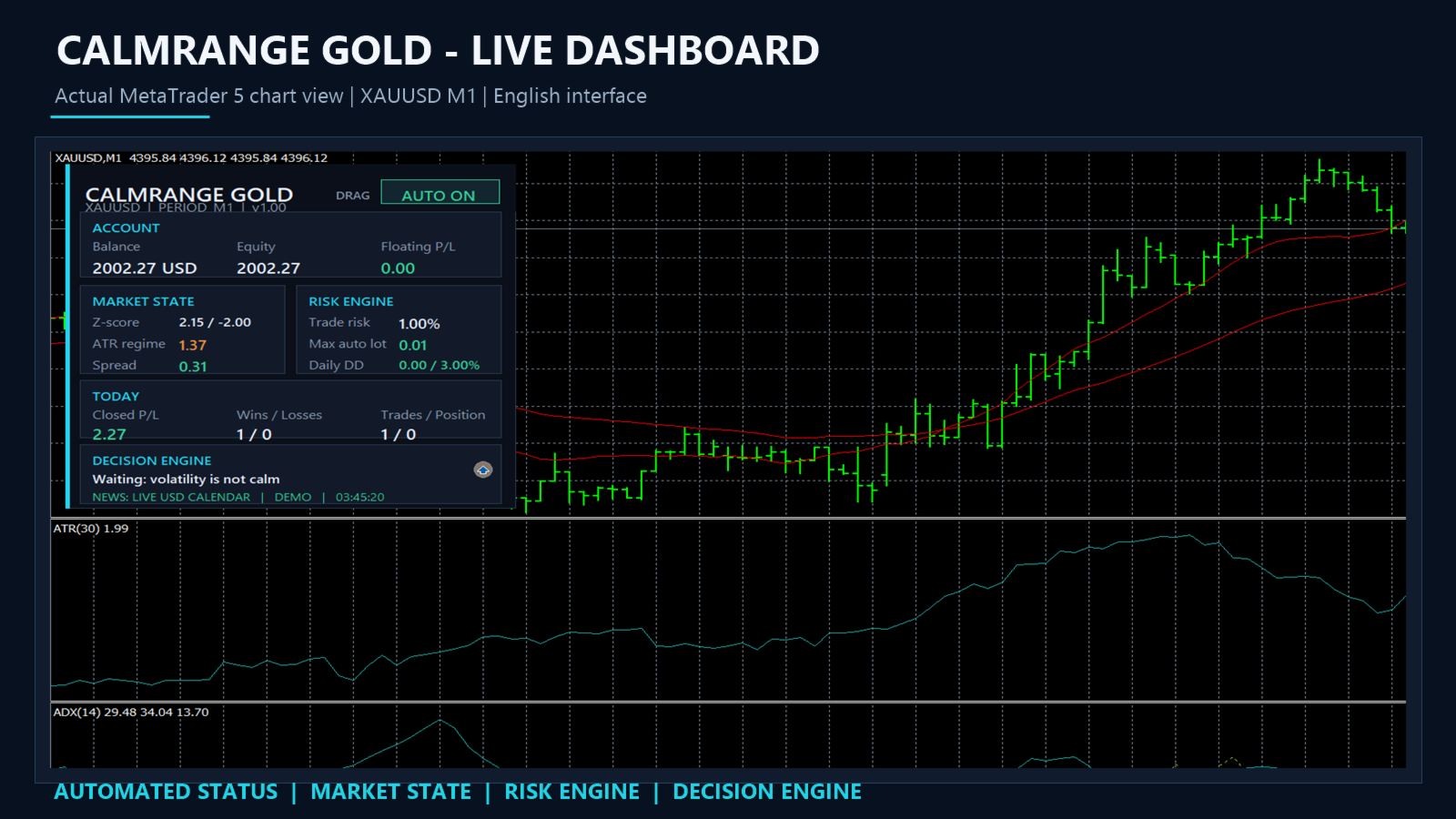Click the TODAY section header
The width and height of the screenshot is (1456, 819).
(x=116, y=397)
